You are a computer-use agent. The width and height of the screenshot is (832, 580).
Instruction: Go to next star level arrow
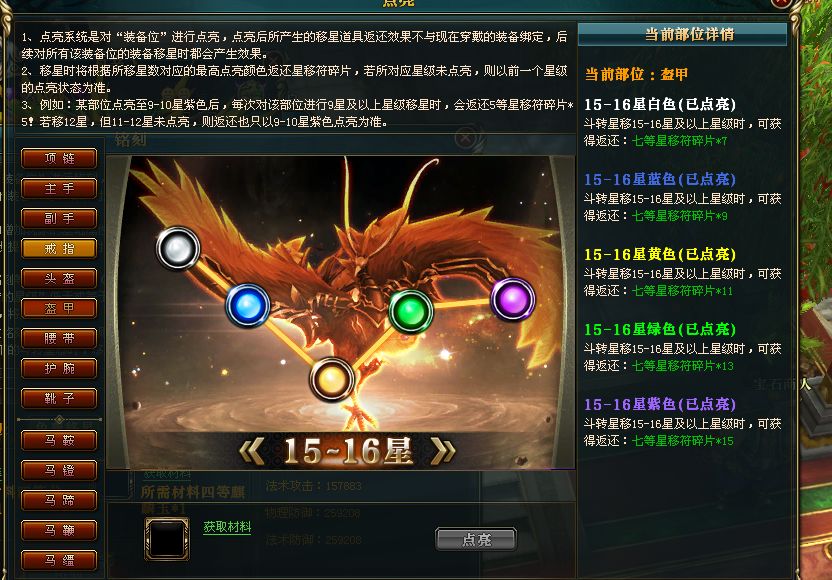443,451
